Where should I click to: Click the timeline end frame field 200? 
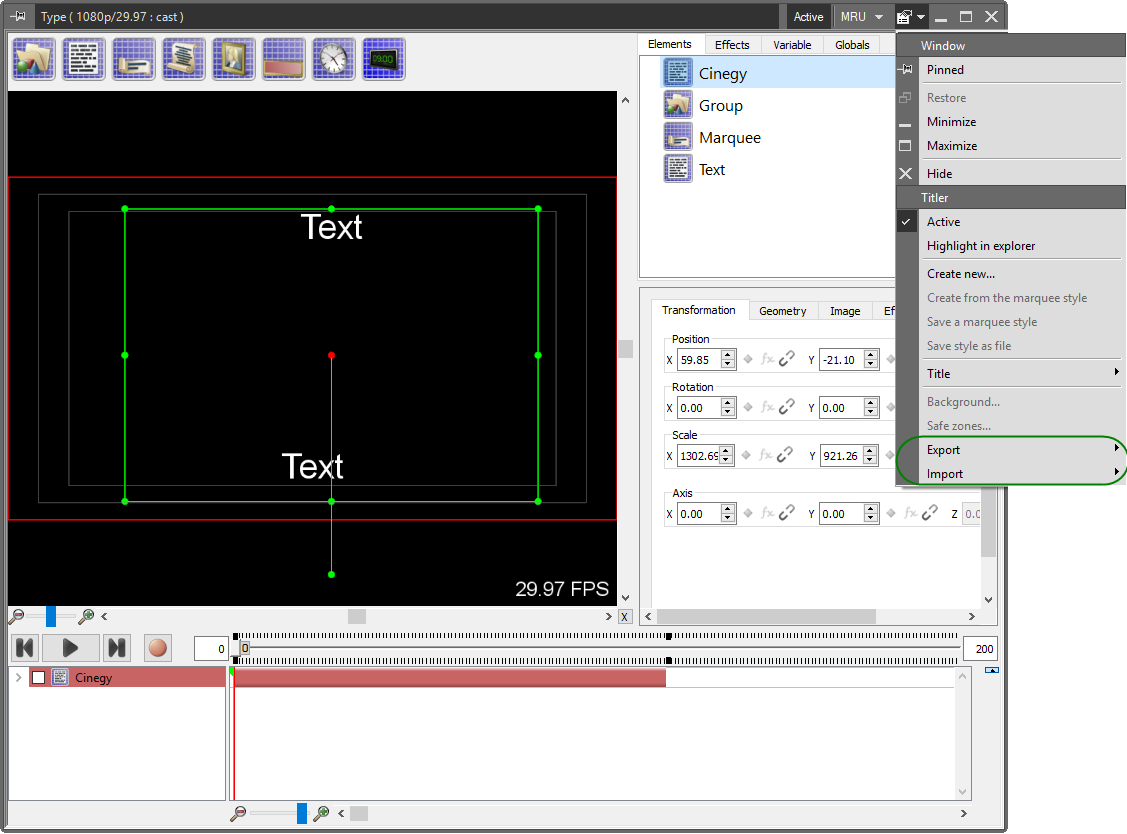980,649
